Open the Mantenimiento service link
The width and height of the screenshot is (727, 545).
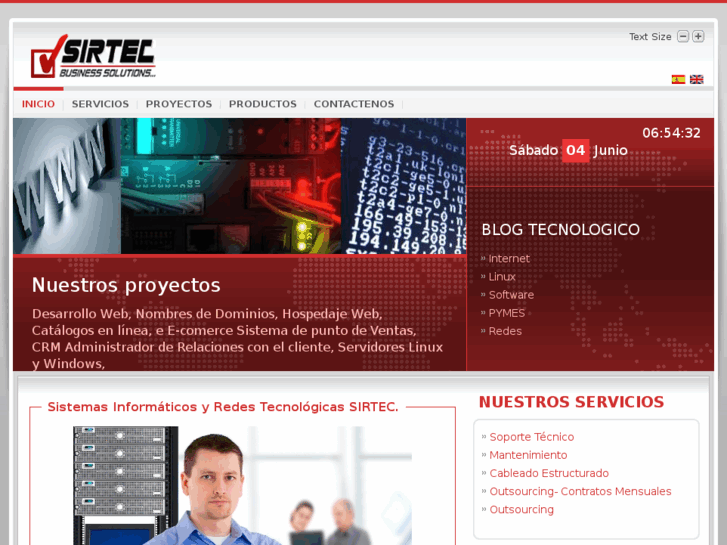click(x=528, y=455)
